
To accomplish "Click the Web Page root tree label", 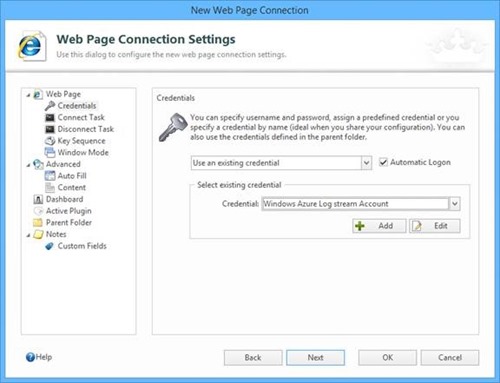I will 63,94.
